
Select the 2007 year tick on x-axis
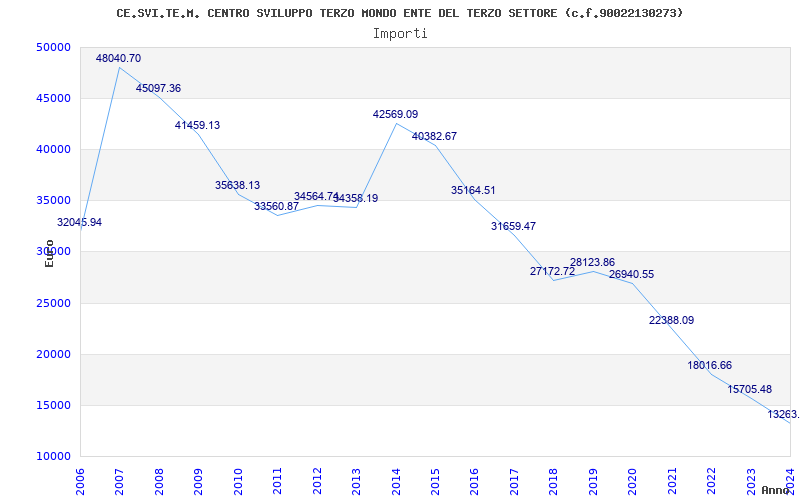119,477
